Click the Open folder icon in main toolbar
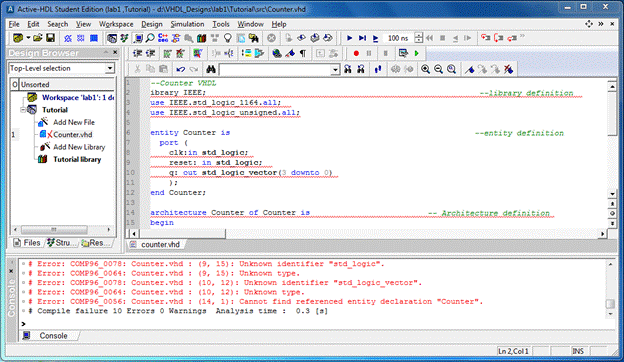 click(38, 38)
